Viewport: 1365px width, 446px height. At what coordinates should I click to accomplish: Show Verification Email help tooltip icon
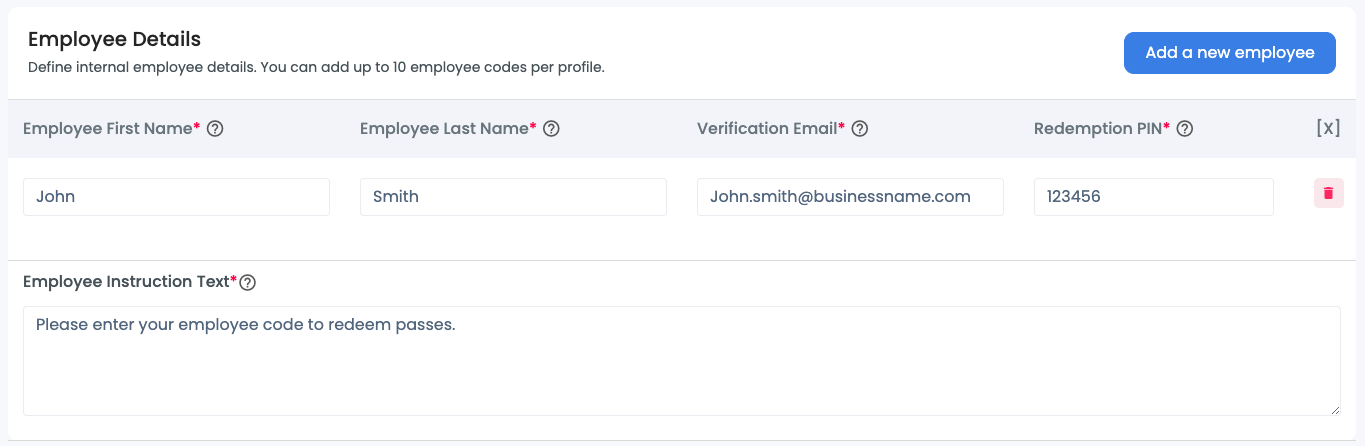[x=859, y=129]
